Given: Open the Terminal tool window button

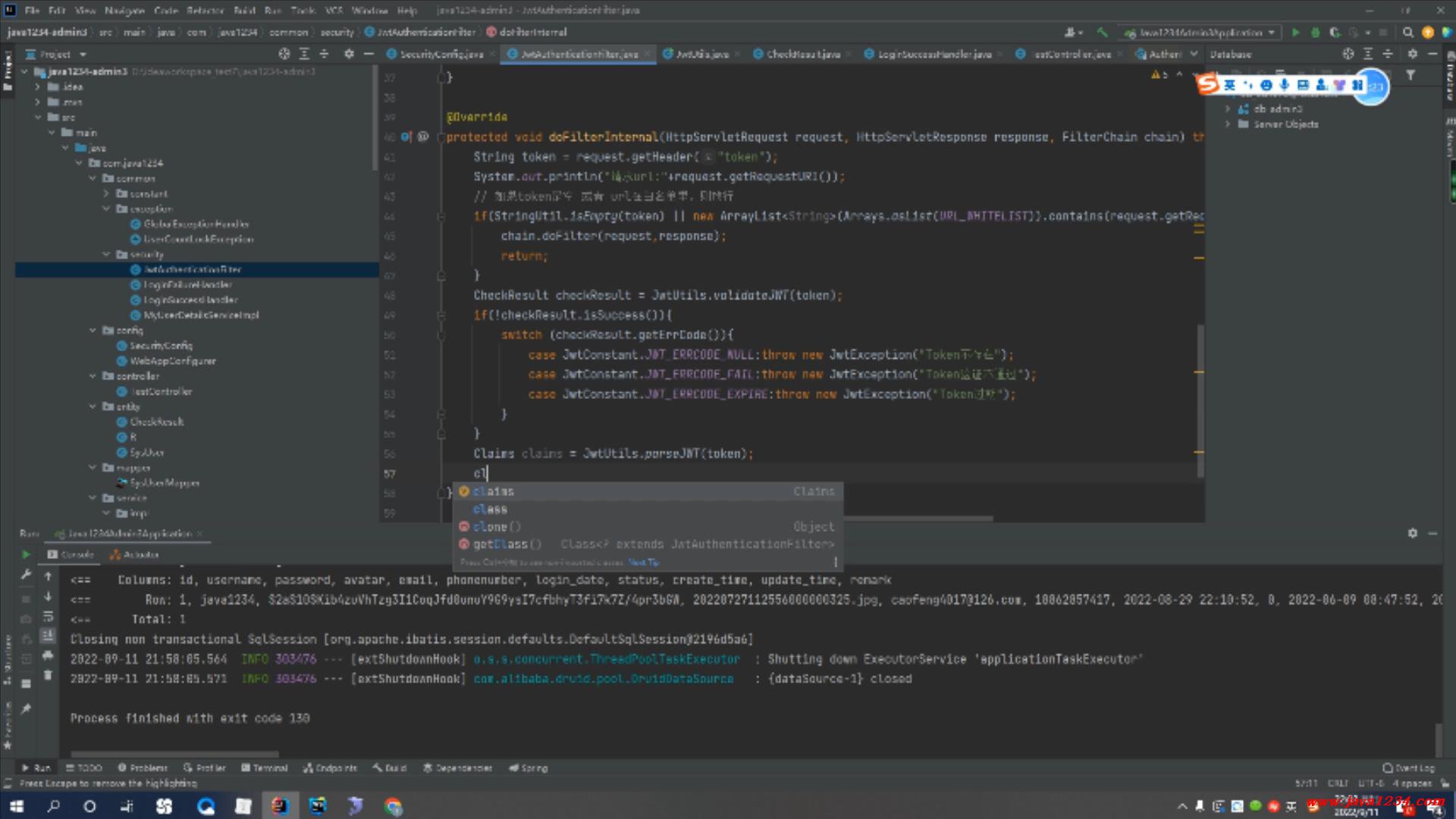Looking at the screenshot, I should tap(265, 768).
